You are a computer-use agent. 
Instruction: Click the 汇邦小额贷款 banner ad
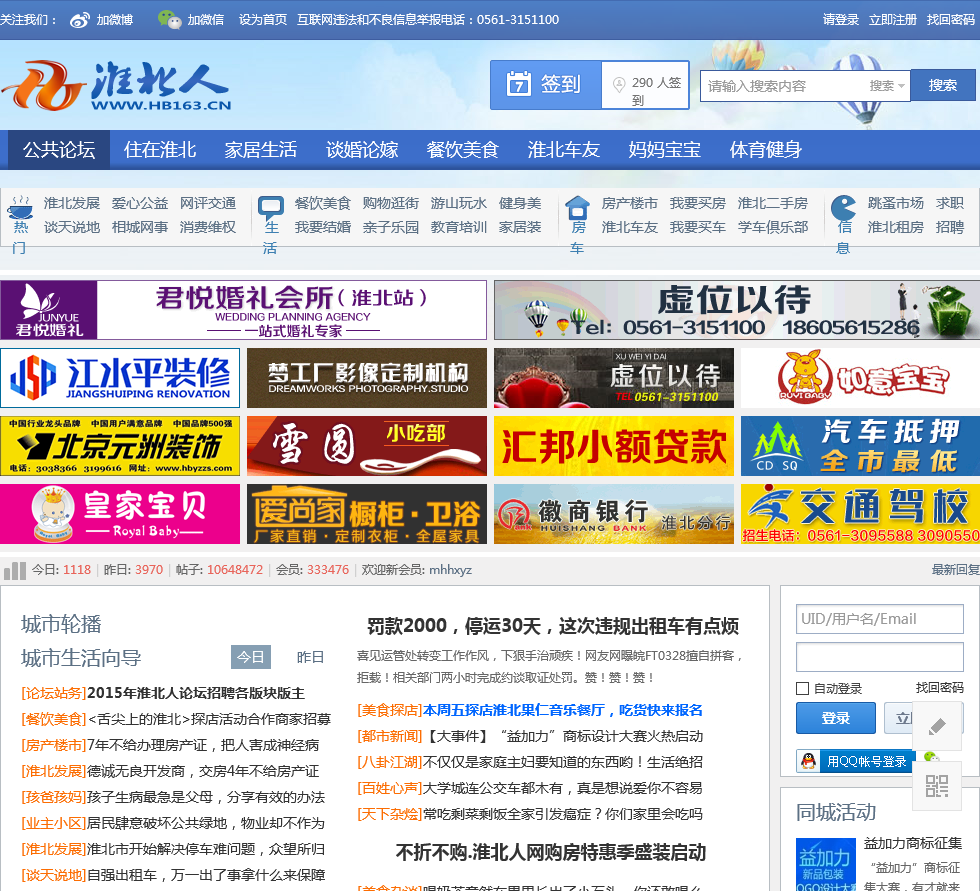point(614,446)
